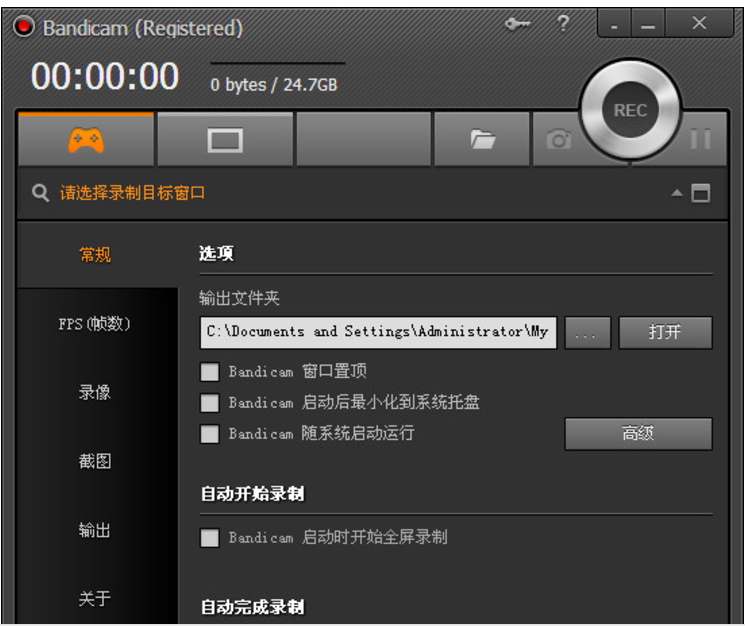The height and width of the screenshot is (626, 745).
Task: Enable 启动后最小化到系统托盘 checkbox
Action: [210, 403]
